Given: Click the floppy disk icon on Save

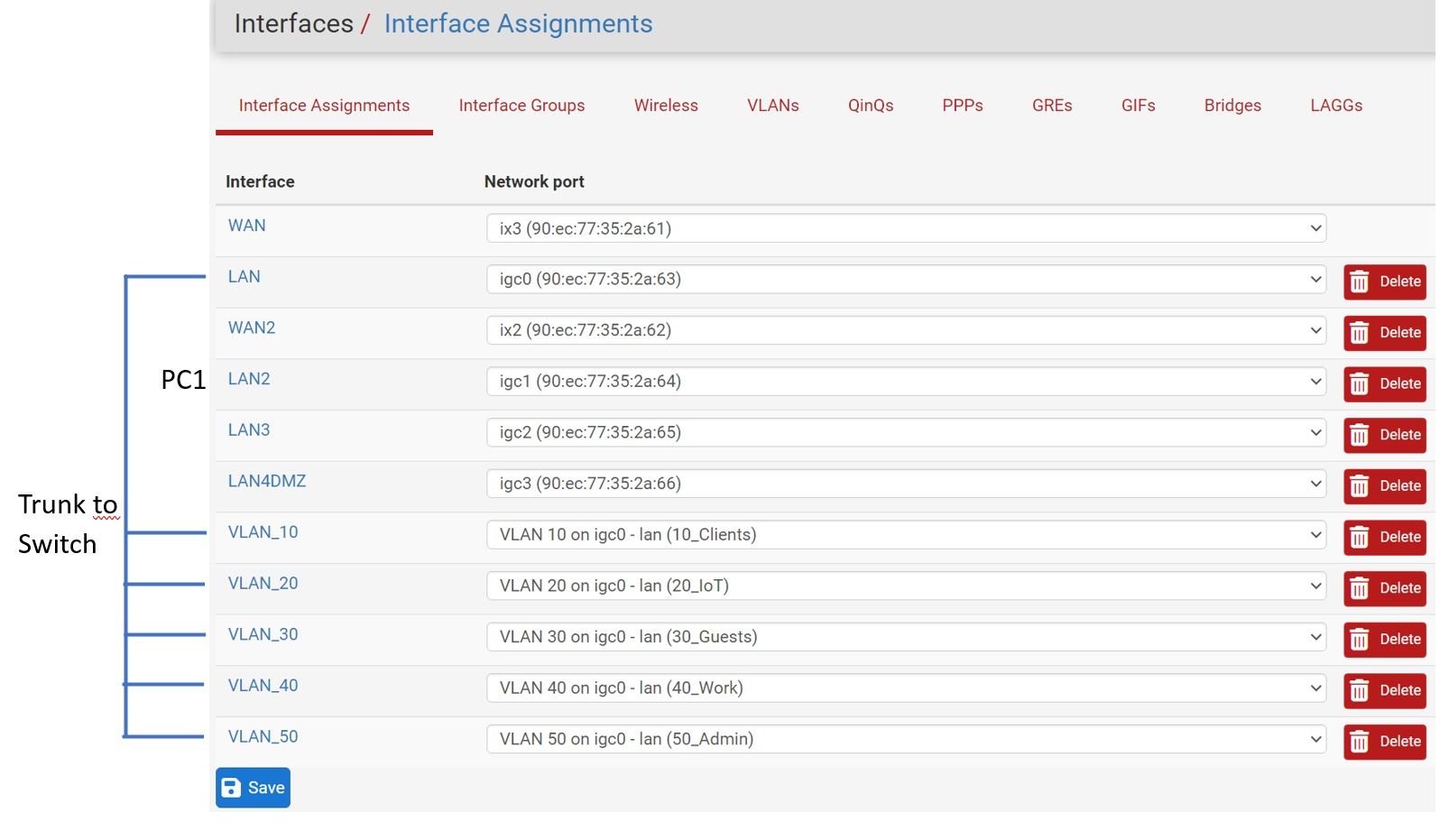Looking at the screenshot, I should (231, 788).
